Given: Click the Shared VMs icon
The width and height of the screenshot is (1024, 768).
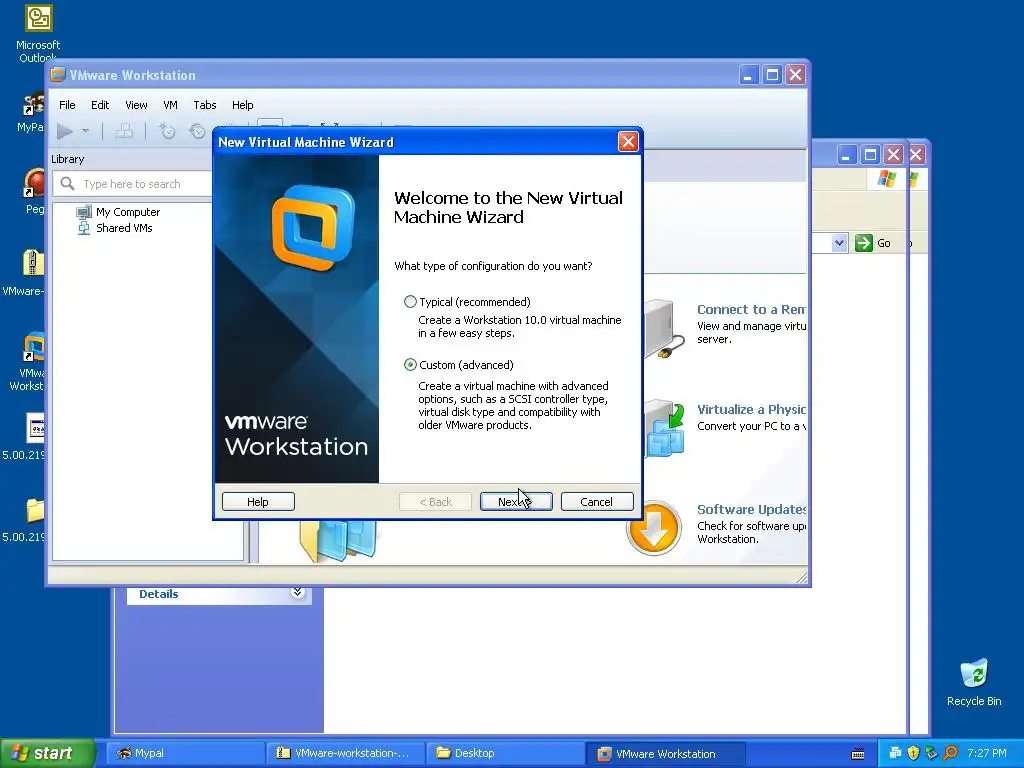Looking at the screenshot, I should click(84, 228).
